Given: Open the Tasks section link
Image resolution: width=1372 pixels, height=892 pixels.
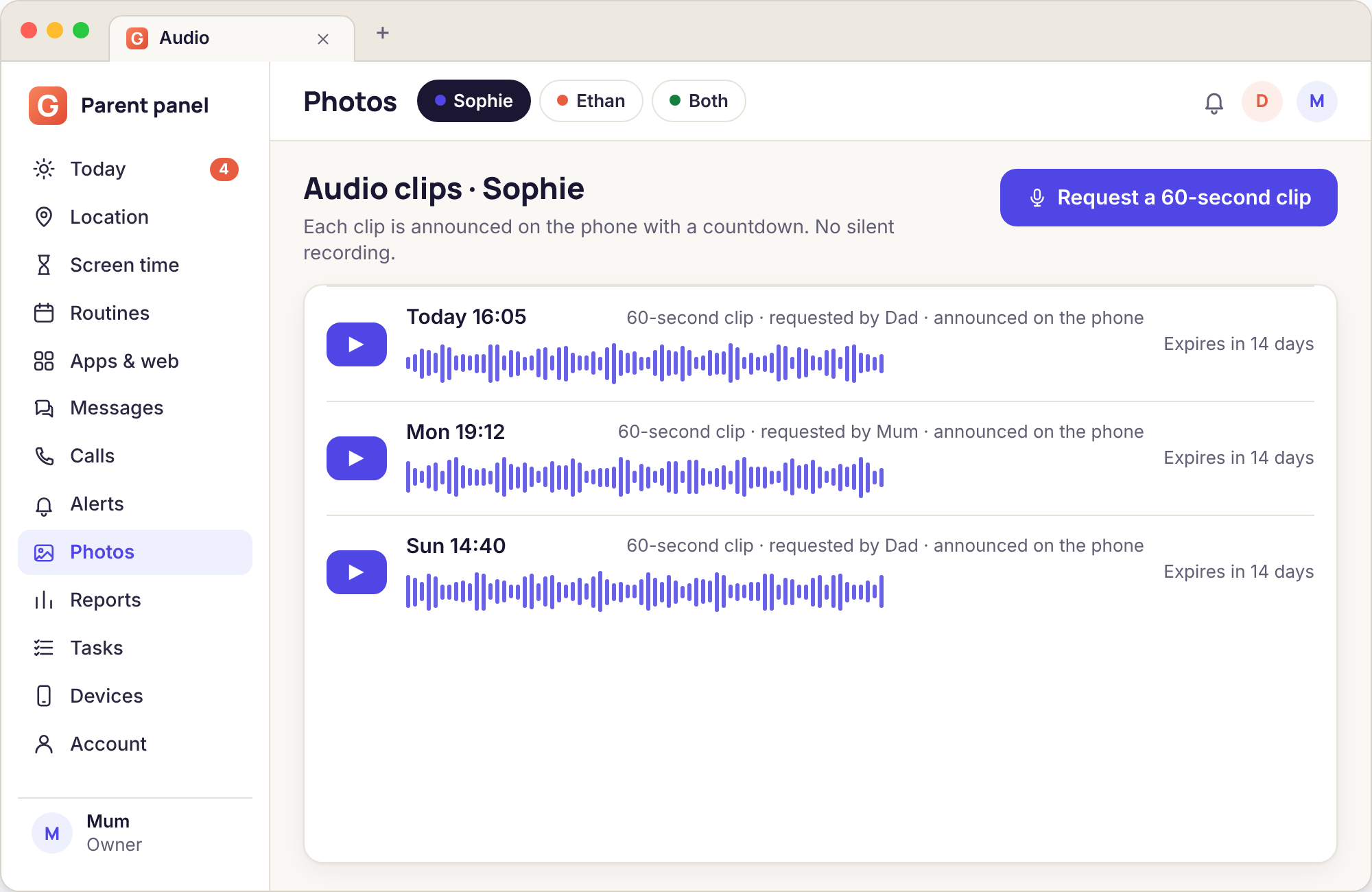Looking at the screenshot, I should [x=135, y=648].
